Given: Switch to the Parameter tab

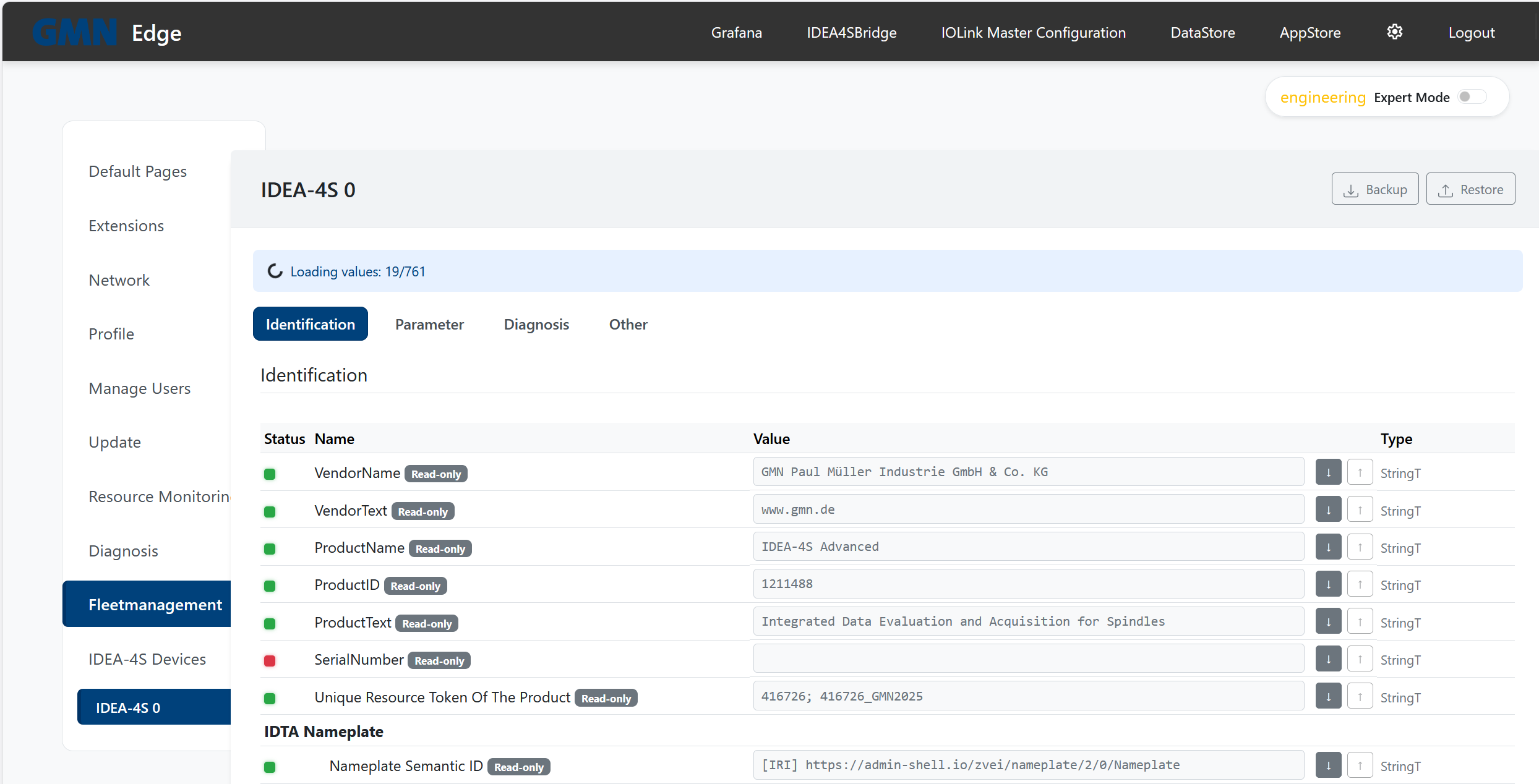Looking at the screenshot, I should pos(429,324).
